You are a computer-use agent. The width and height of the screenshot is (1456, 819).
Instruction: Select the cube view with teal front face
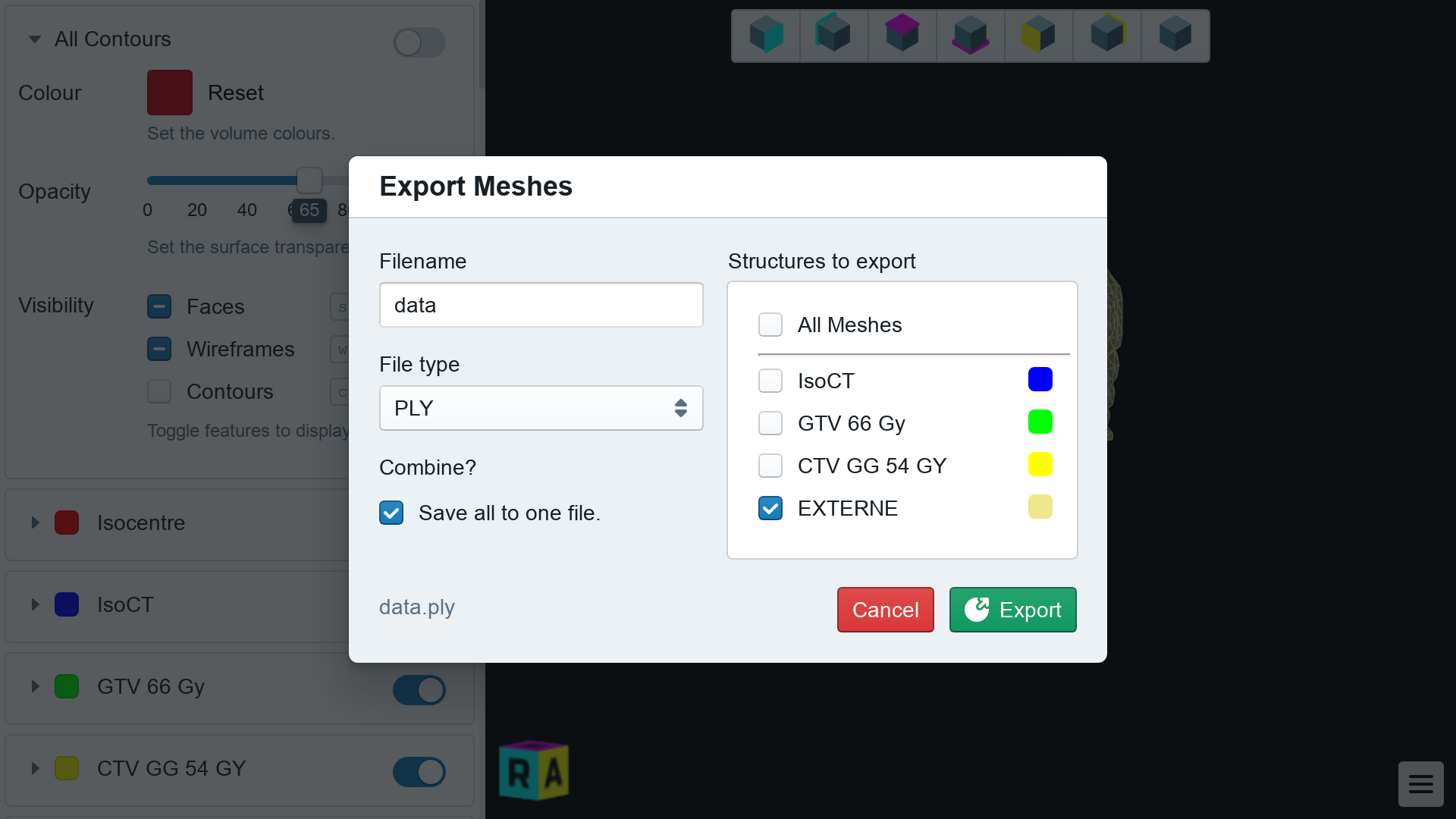pos(766,36)
